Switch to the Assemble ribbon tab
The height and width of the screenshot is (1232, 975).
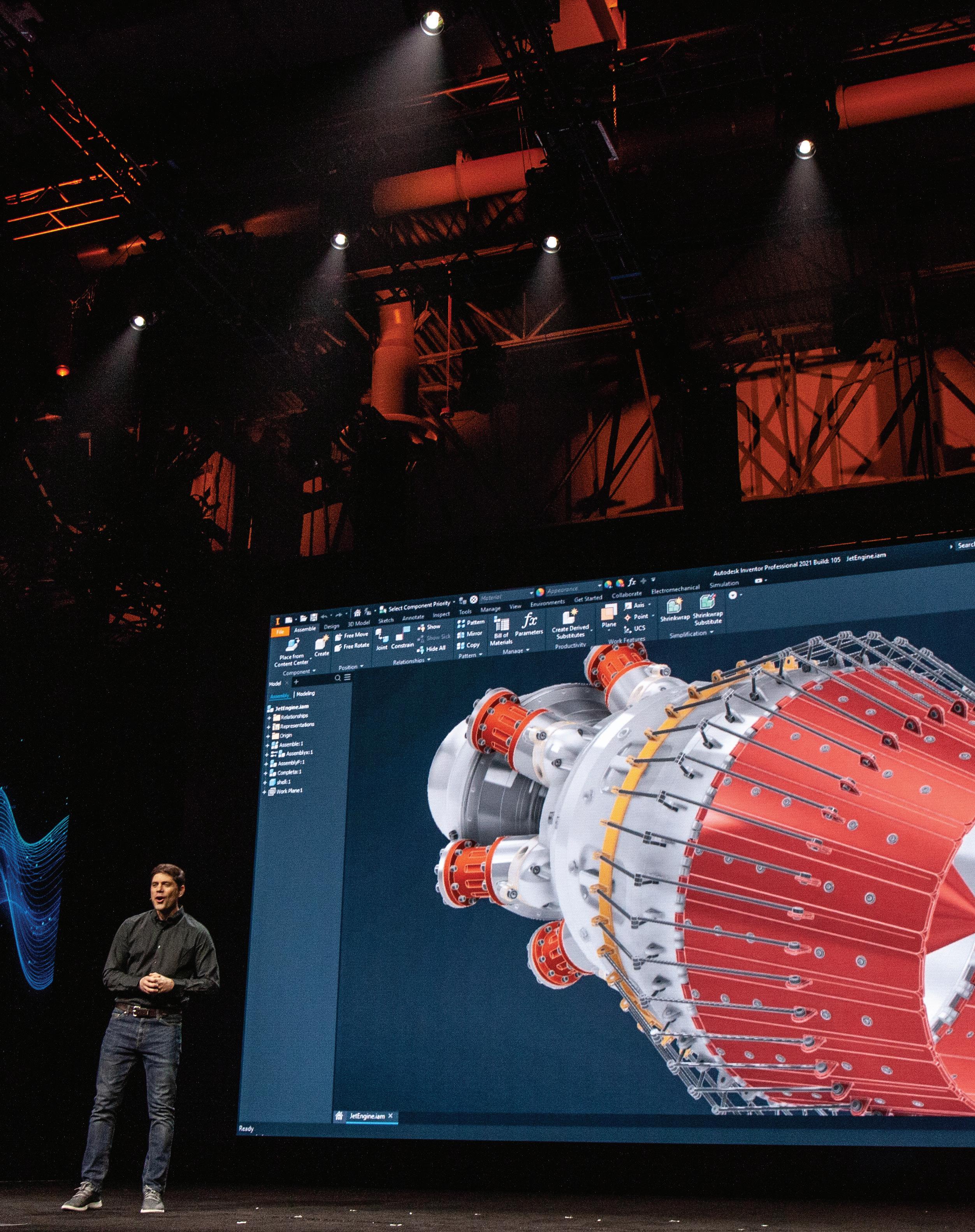pos(306,629)
